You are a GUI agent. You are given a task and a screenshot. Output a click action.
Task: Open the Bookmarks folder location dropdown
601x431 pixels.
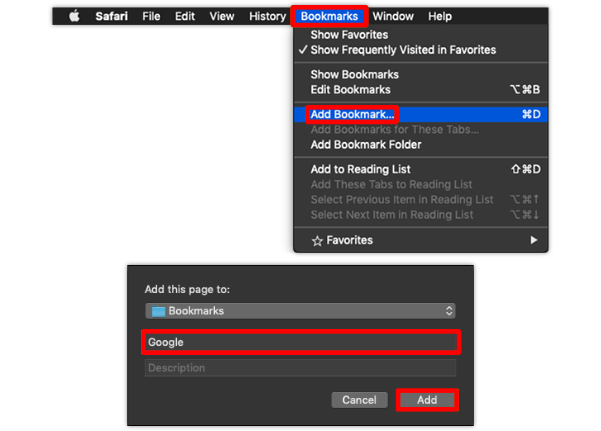pos(300,311)
